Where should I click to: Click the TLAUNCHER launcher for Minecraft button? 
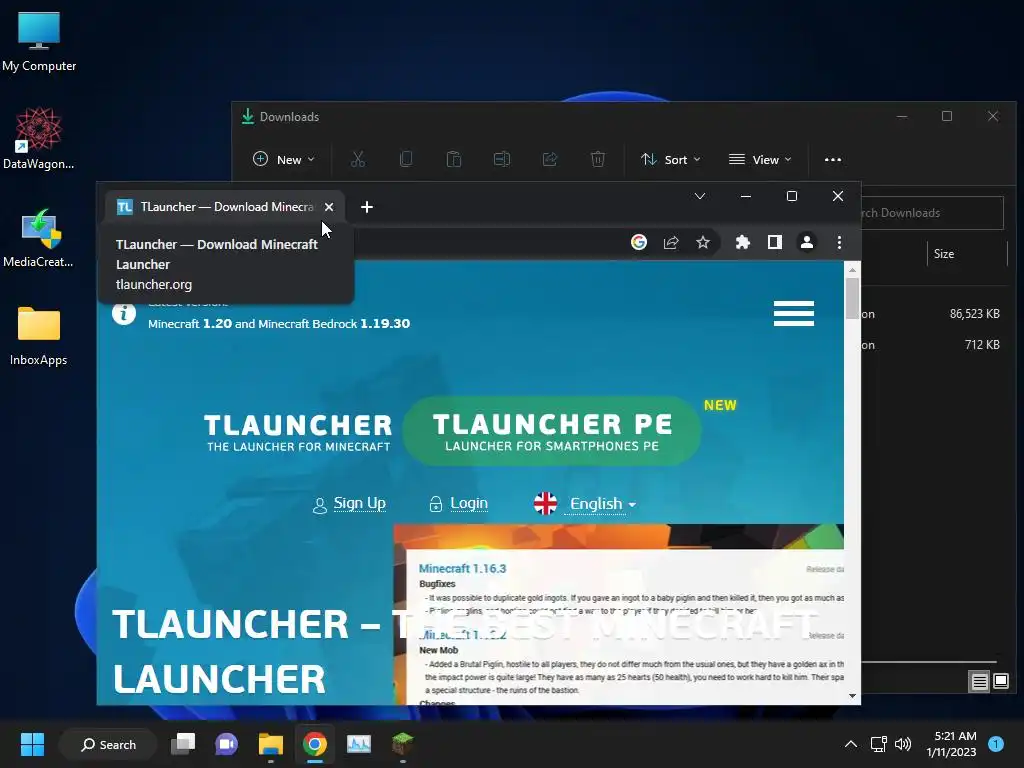tap(298, 432)
